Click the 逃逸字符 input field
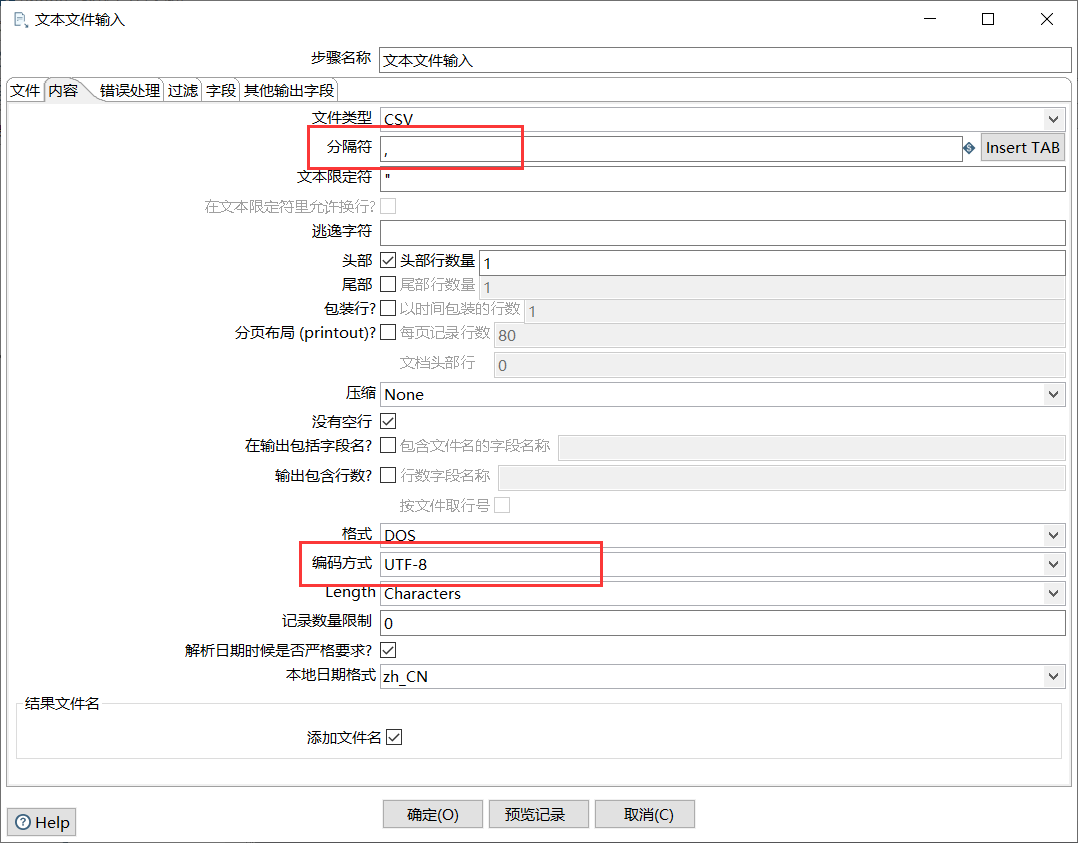This screenshot has width=1078, height=843. [x=723, y=232]
